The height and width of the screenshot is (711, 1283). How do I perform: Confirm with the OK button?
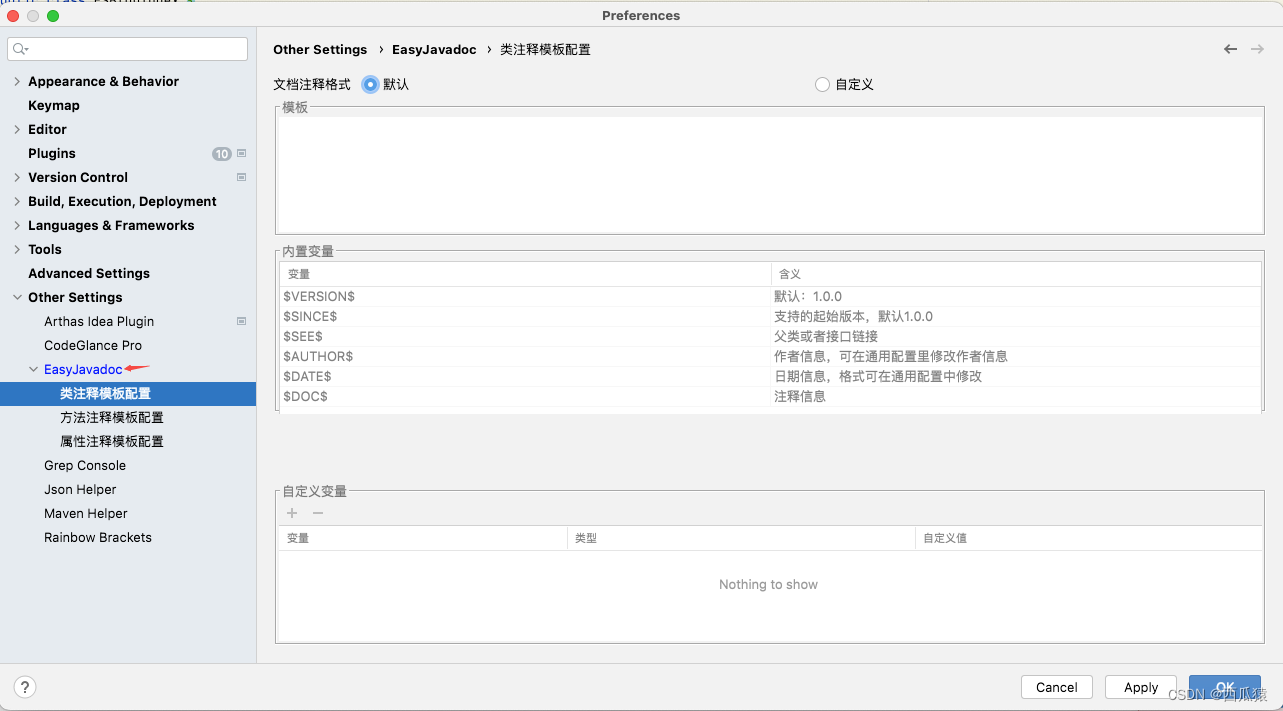click(1225, 687)
